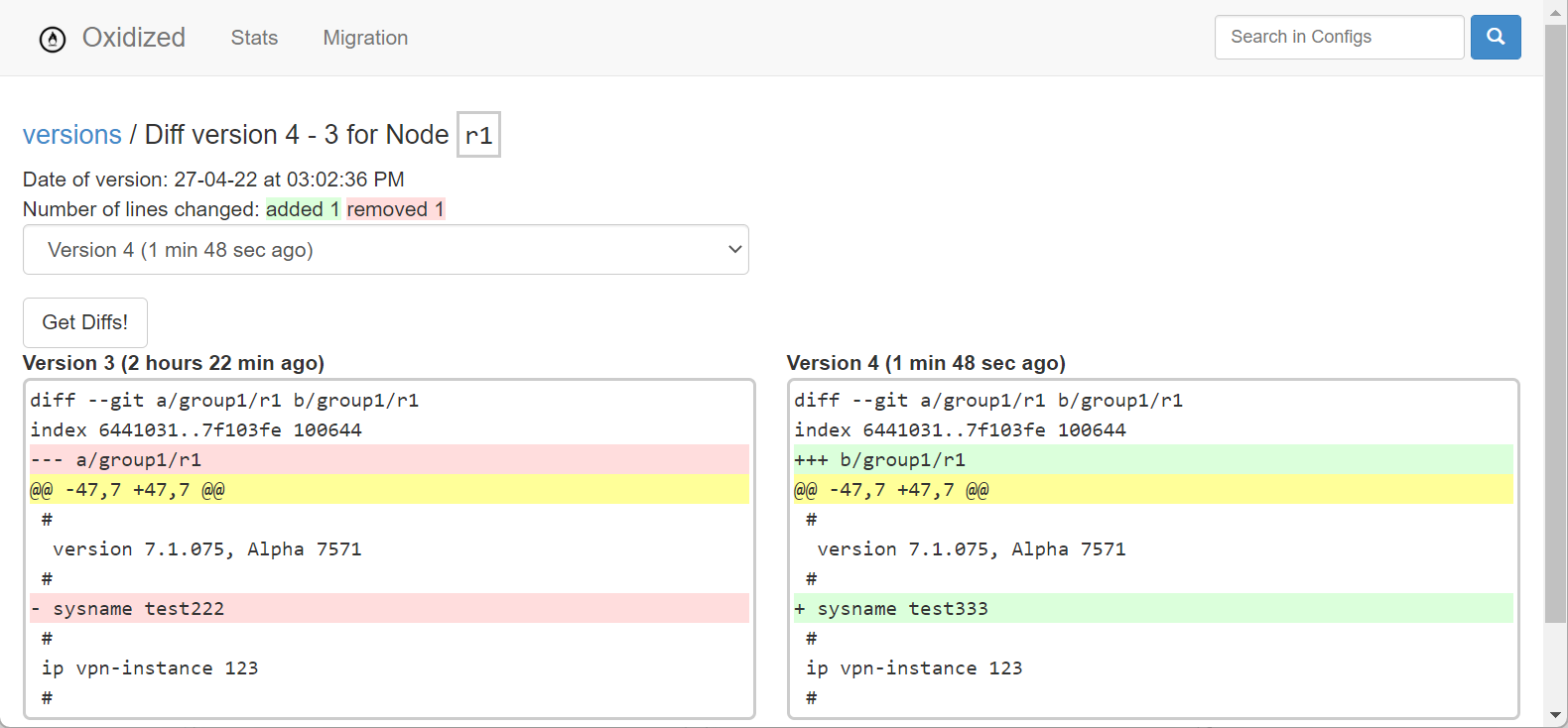Open the Oxidized home brand link
This screenshot has width=1568, height=728.
pyautogui.click(x=134, y=38)
